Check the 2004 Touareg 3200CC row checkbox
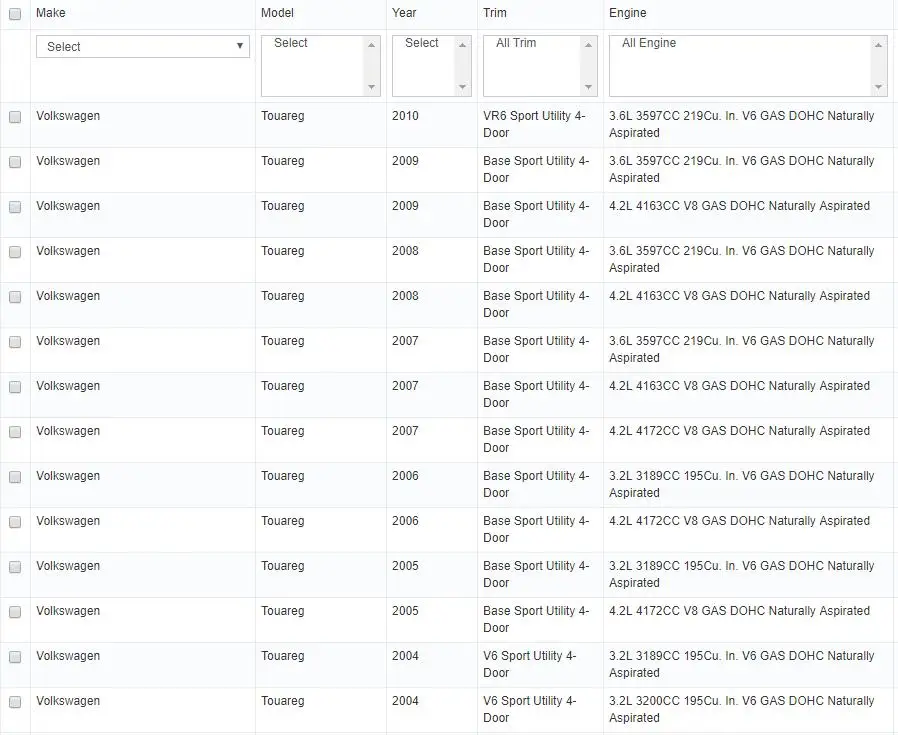The height and width of the screenshot is (735, 898). click(15, 702)
